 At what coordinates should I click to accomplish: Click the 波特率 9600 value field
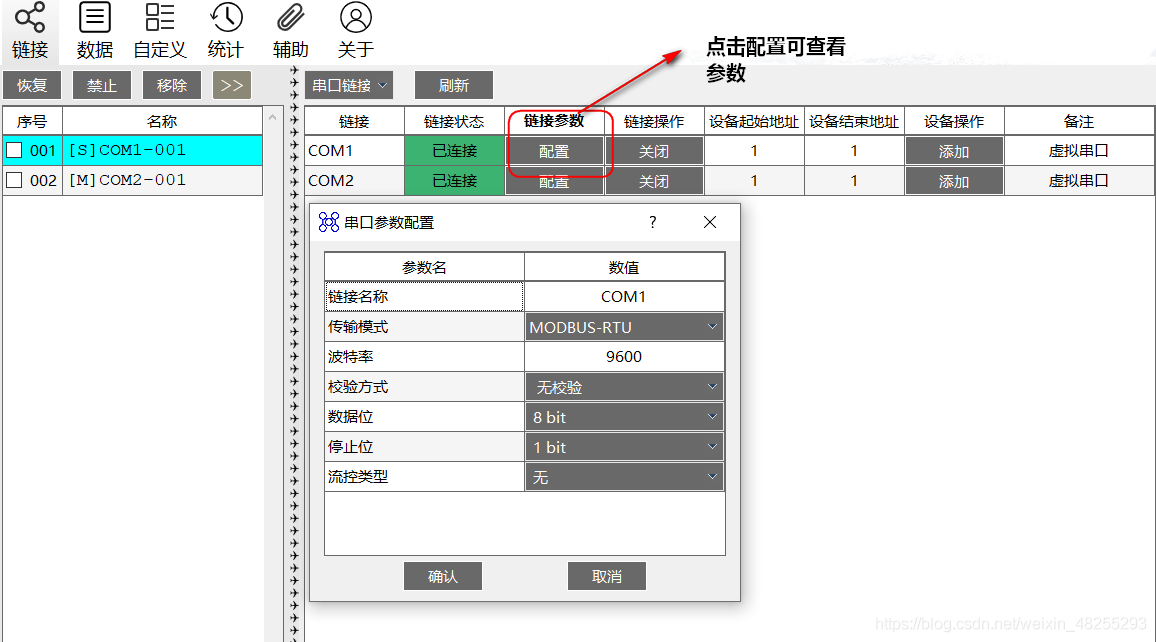coord(624,357)
